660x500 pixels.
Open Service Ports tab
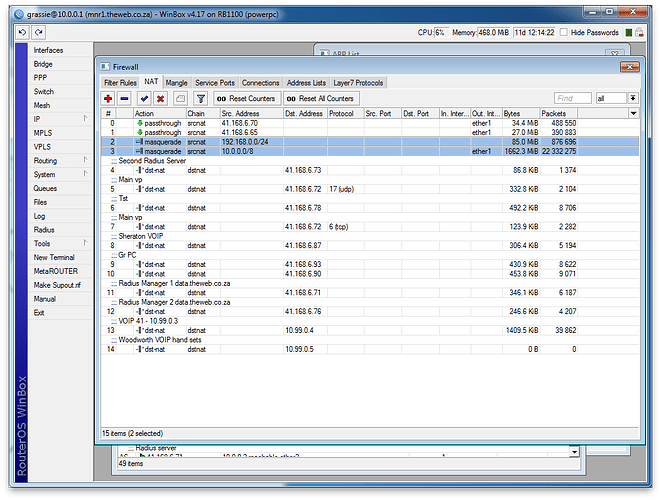click(215, 83)
